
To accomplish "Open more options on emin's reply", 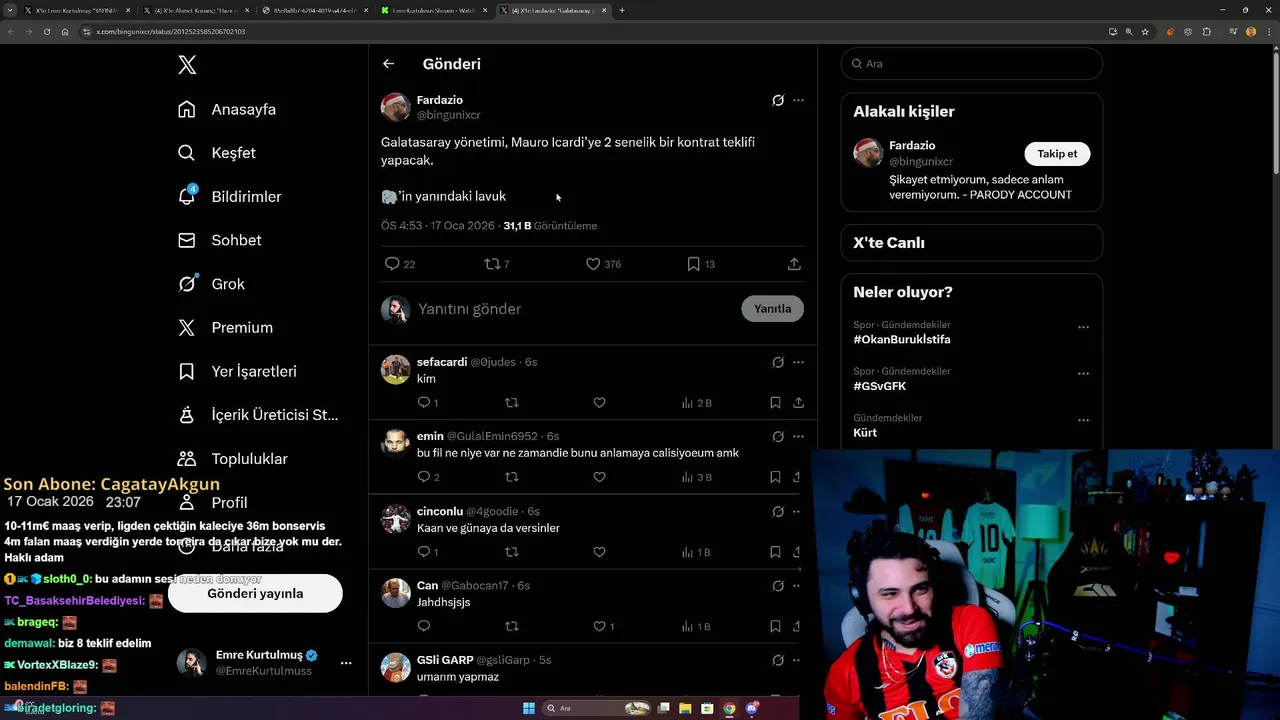I will pos(798,436).
